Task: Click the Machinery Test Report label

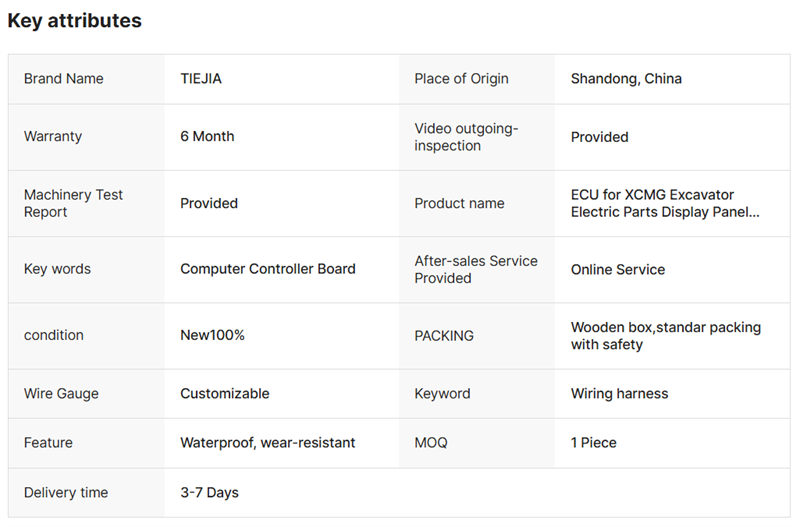Action: point(73,203)
